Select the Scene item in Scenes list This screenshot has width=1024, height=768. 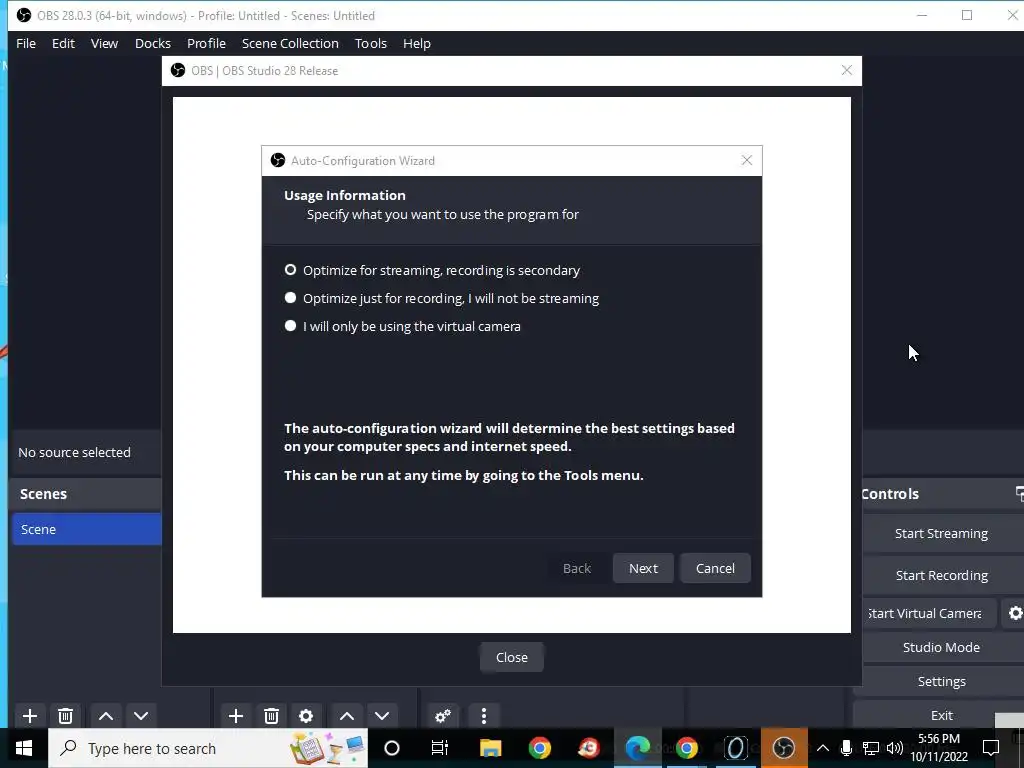coord(87,529)
